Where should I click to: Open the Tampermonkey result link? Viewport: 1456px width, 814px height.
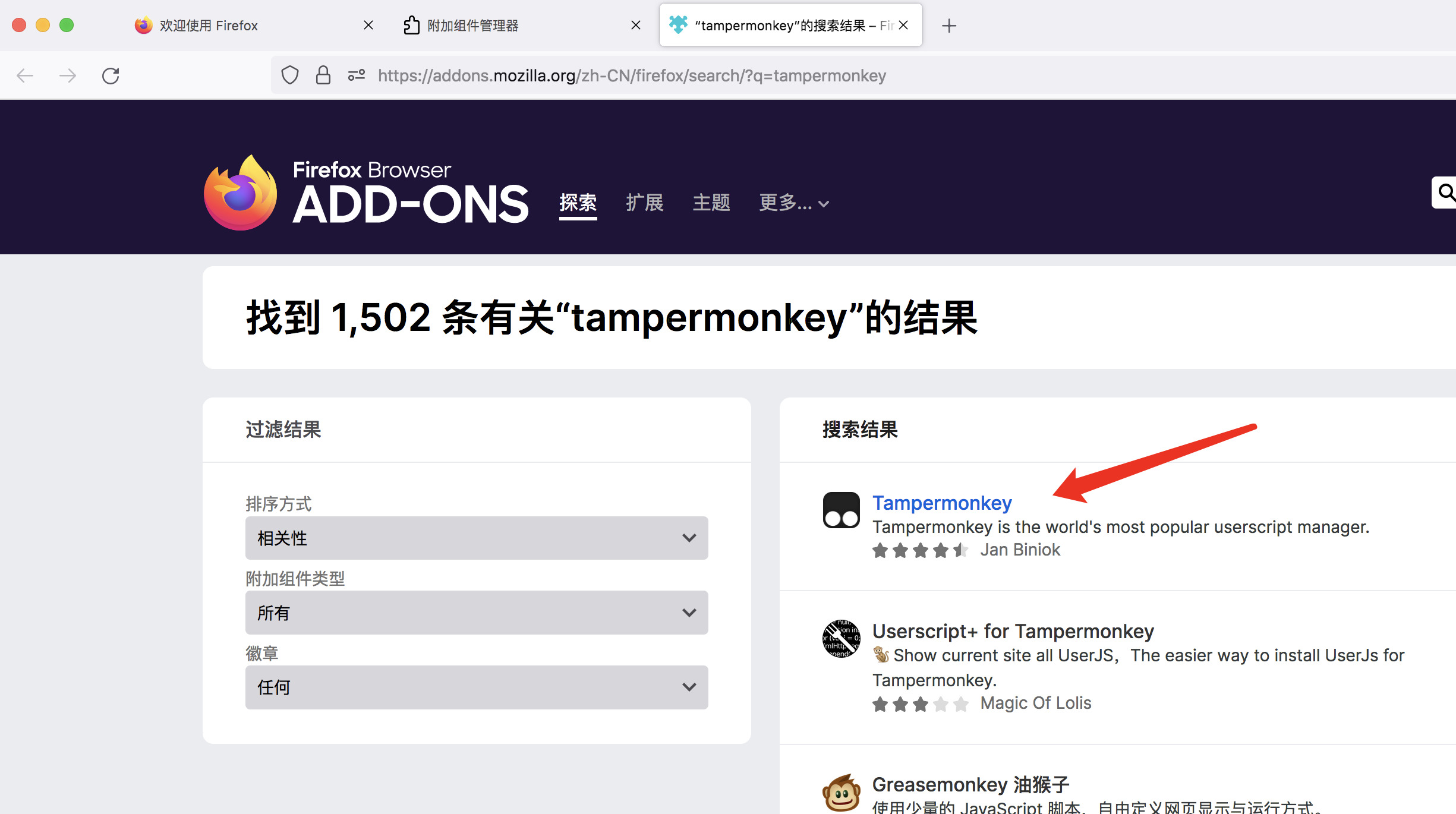coord(941,503)
